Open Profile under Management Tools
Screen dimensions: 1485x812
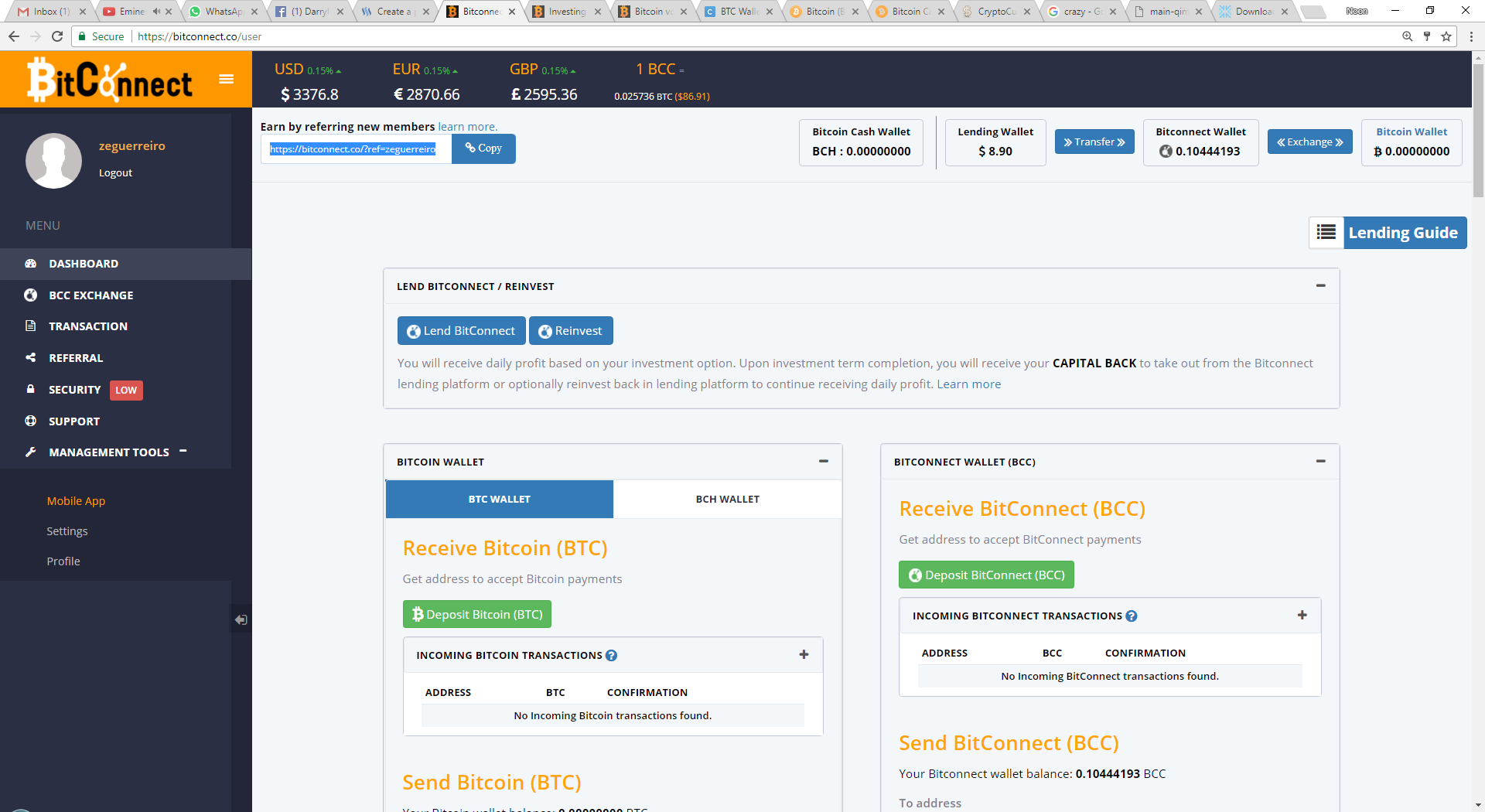point(63,561)
